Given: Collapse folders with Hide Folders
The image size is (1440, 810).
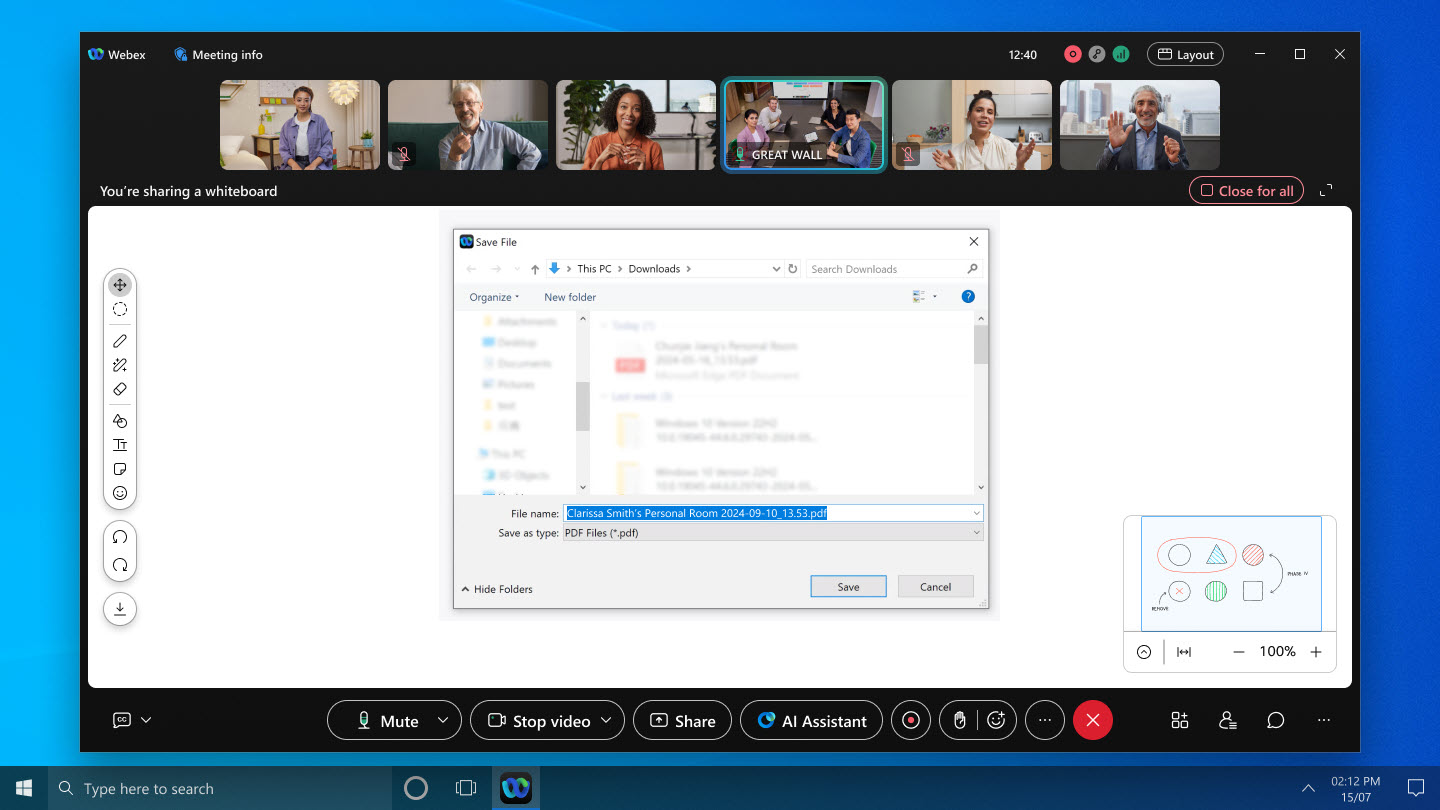Looking at the screenshot, I should pyautogui.click(x=497, y=589).
